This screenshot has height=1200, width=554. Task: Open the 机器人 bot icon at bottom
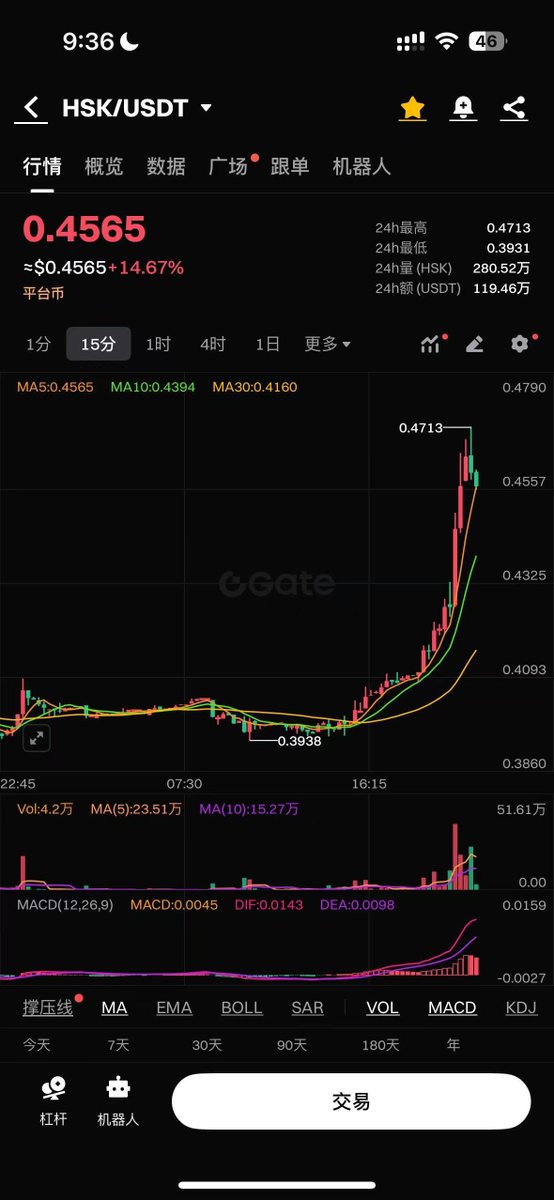coord(118,1100)
